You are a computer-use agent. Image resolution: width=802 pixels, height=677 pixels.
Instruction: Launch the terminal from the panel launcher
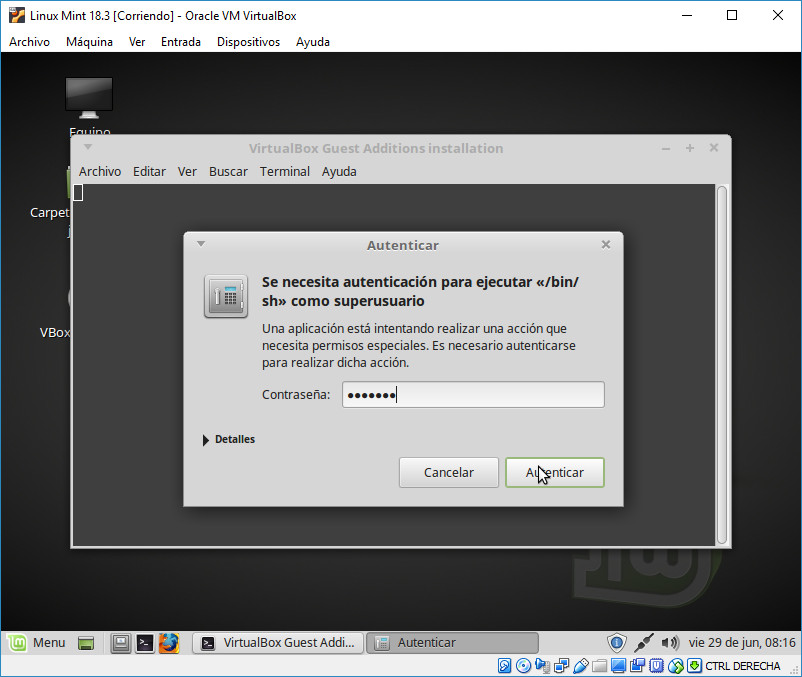[145, 643]
